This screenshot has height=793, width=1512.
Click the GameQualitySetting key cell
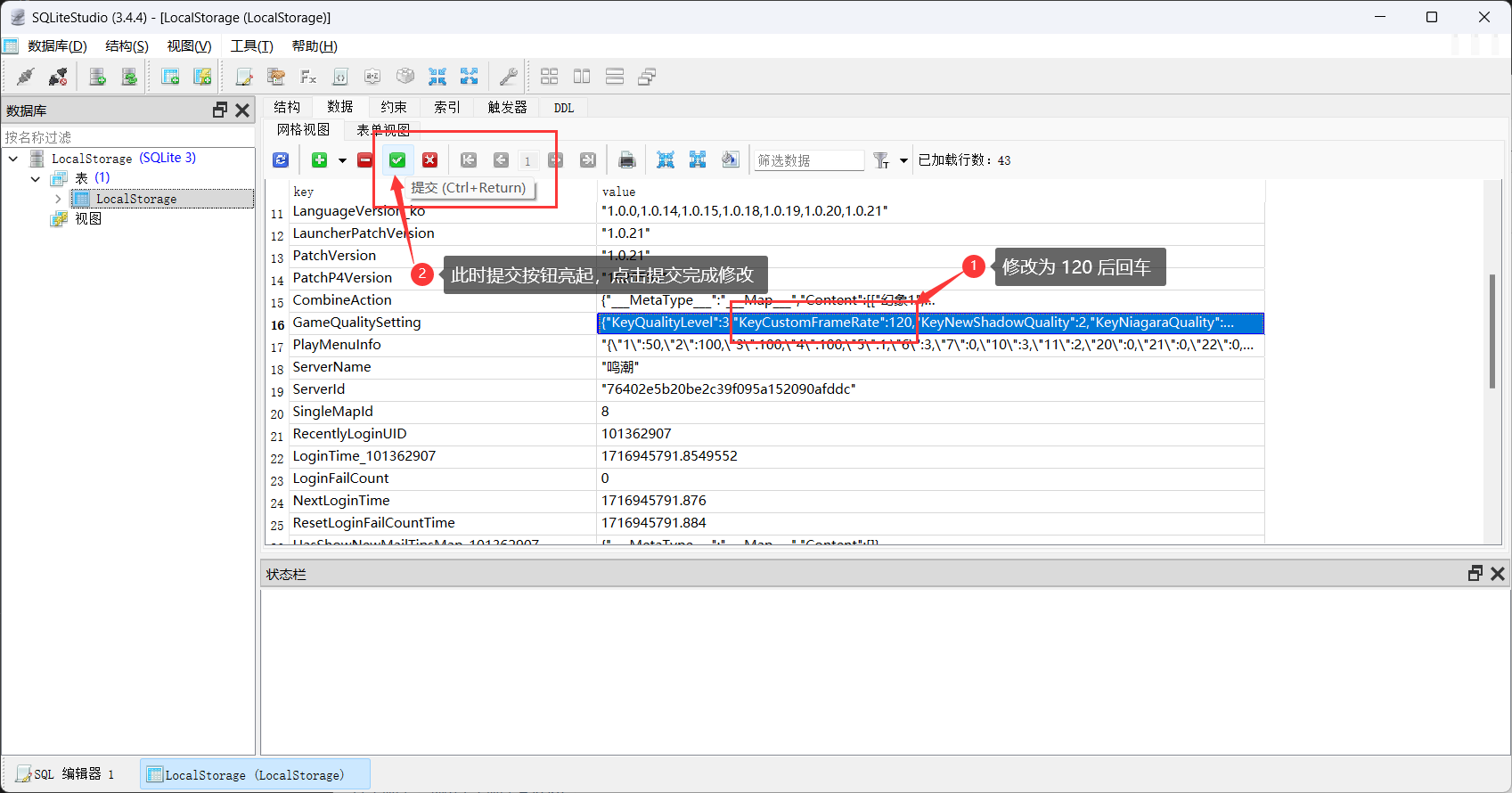point(443,323)
